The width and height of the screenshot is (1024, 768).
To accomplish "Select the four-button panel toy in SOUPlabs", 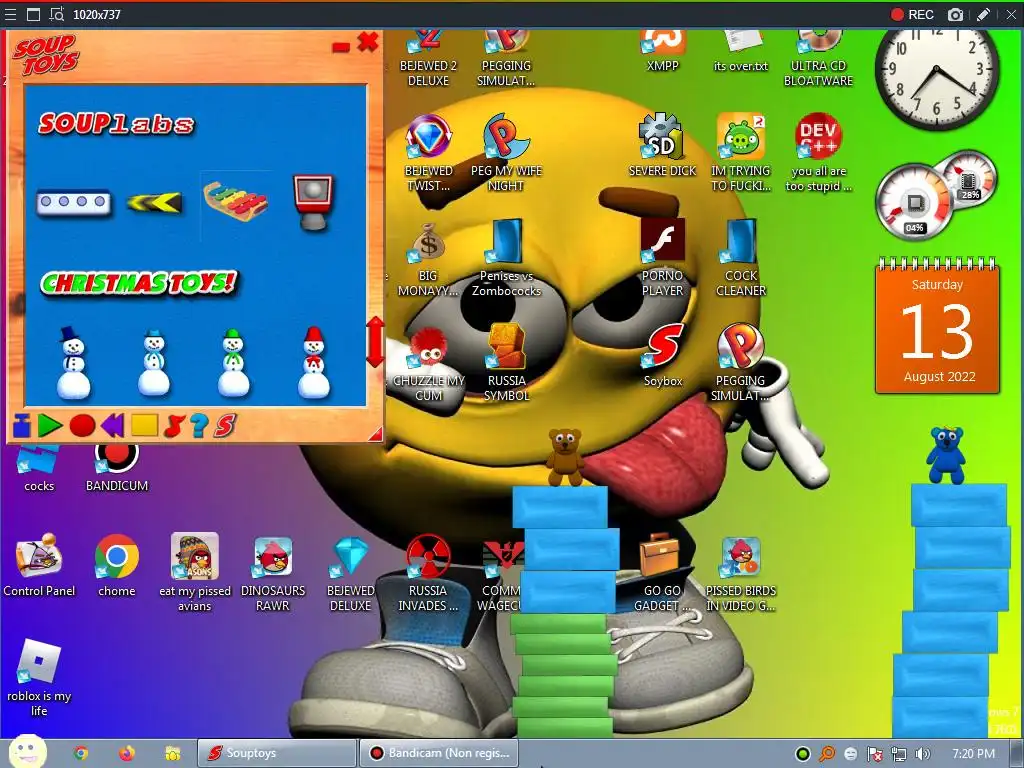I will tap(73, 202).
